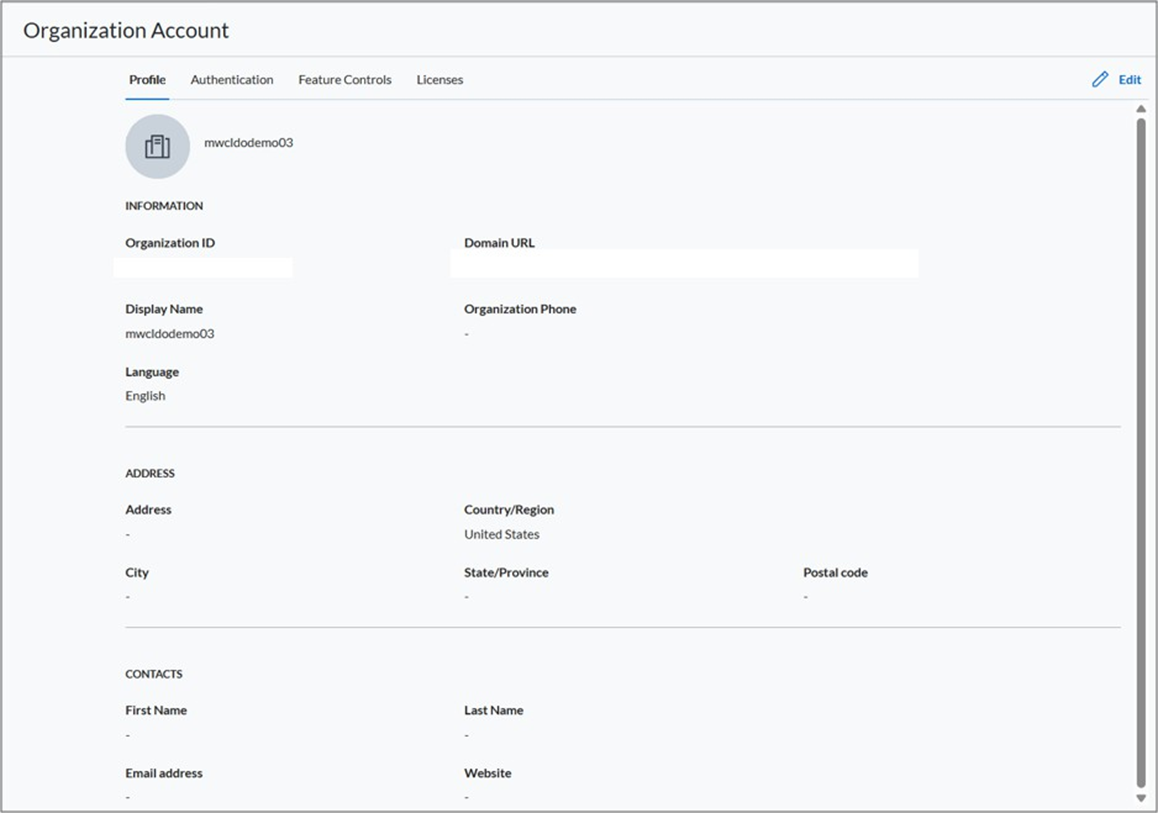This screenshot has height=813, width=1158.
Task: Click the organization building avatar icon
Action: tap(157, 147)
